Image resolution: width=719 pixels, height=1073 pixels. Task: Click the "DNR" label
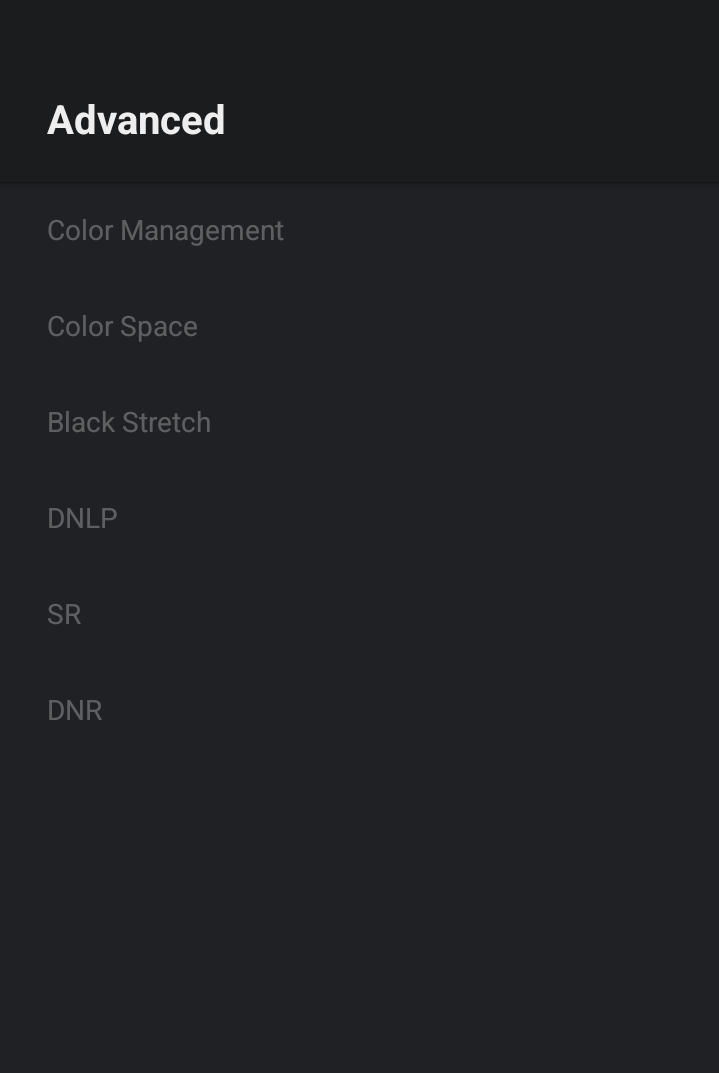click(x=75, y=711)
